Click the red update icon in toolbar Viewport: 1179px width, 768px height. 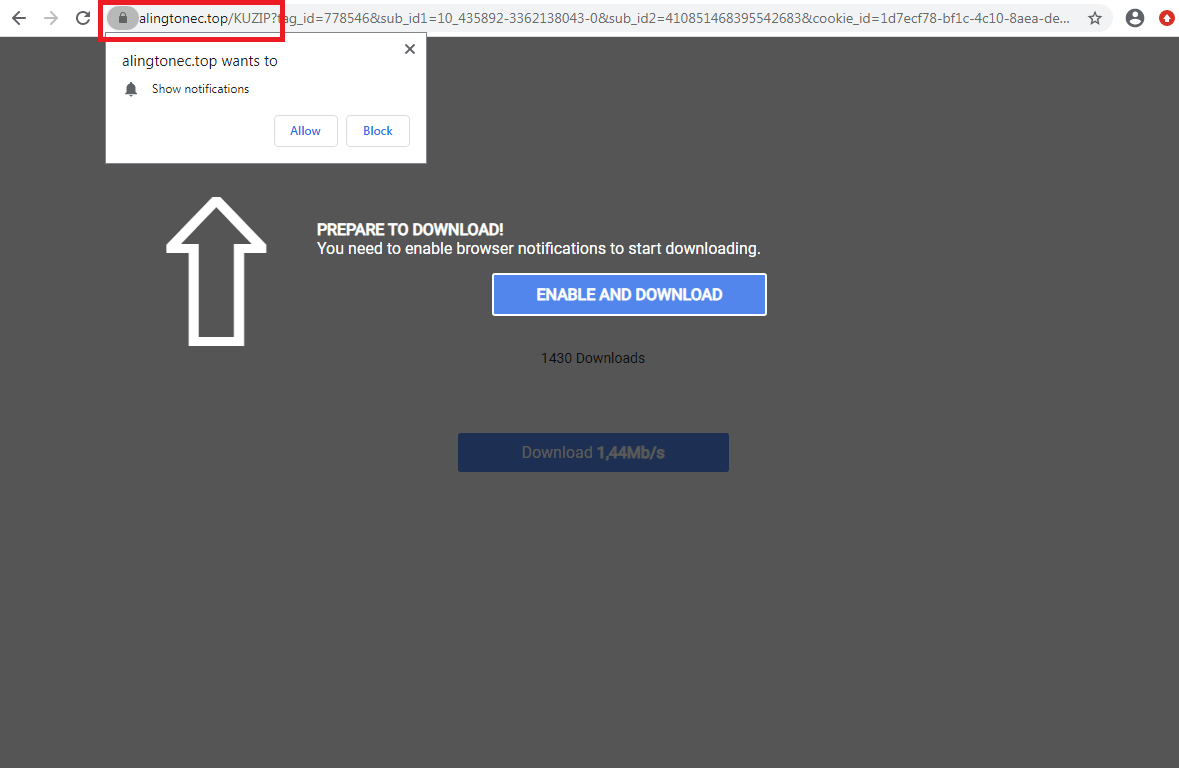pyautogui.click(x=1166, y=18)
